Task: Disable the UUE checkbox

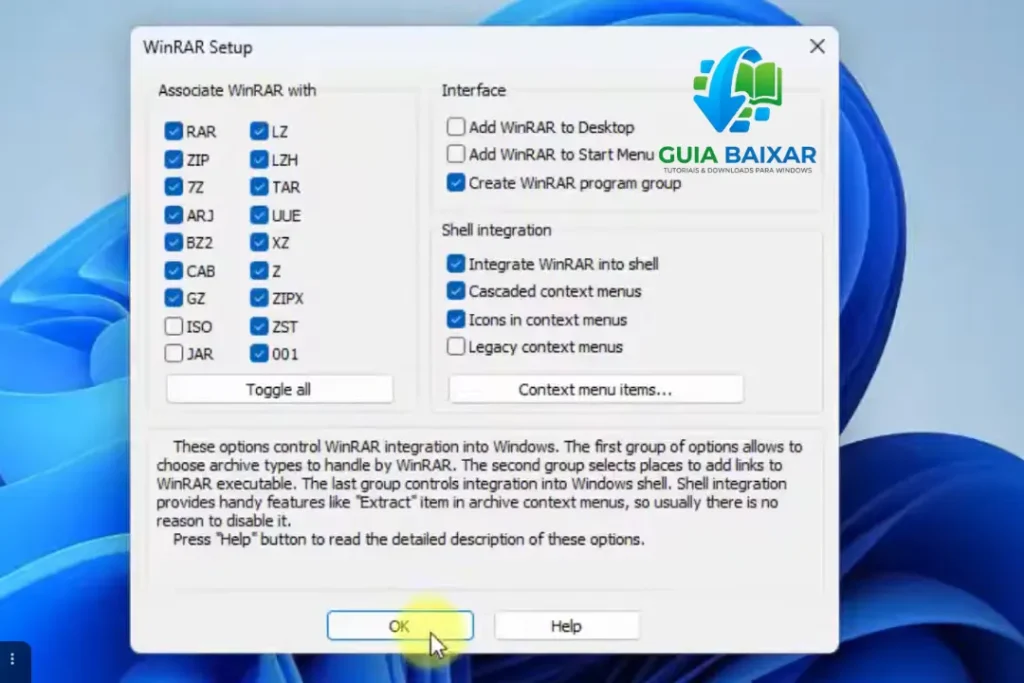Action: point(259,215)
